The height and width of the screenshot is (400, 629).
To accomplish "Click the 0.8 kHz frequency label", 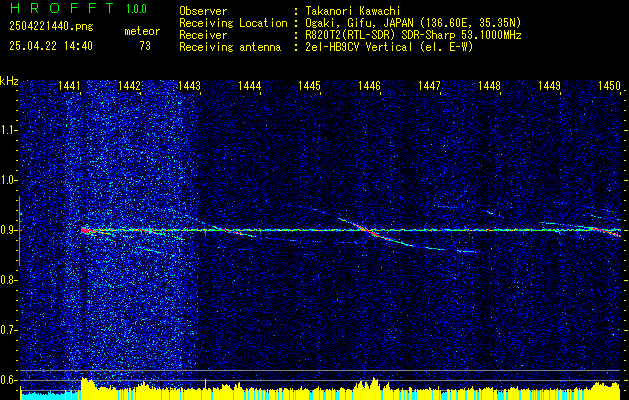I will click(x=9, y=280).
